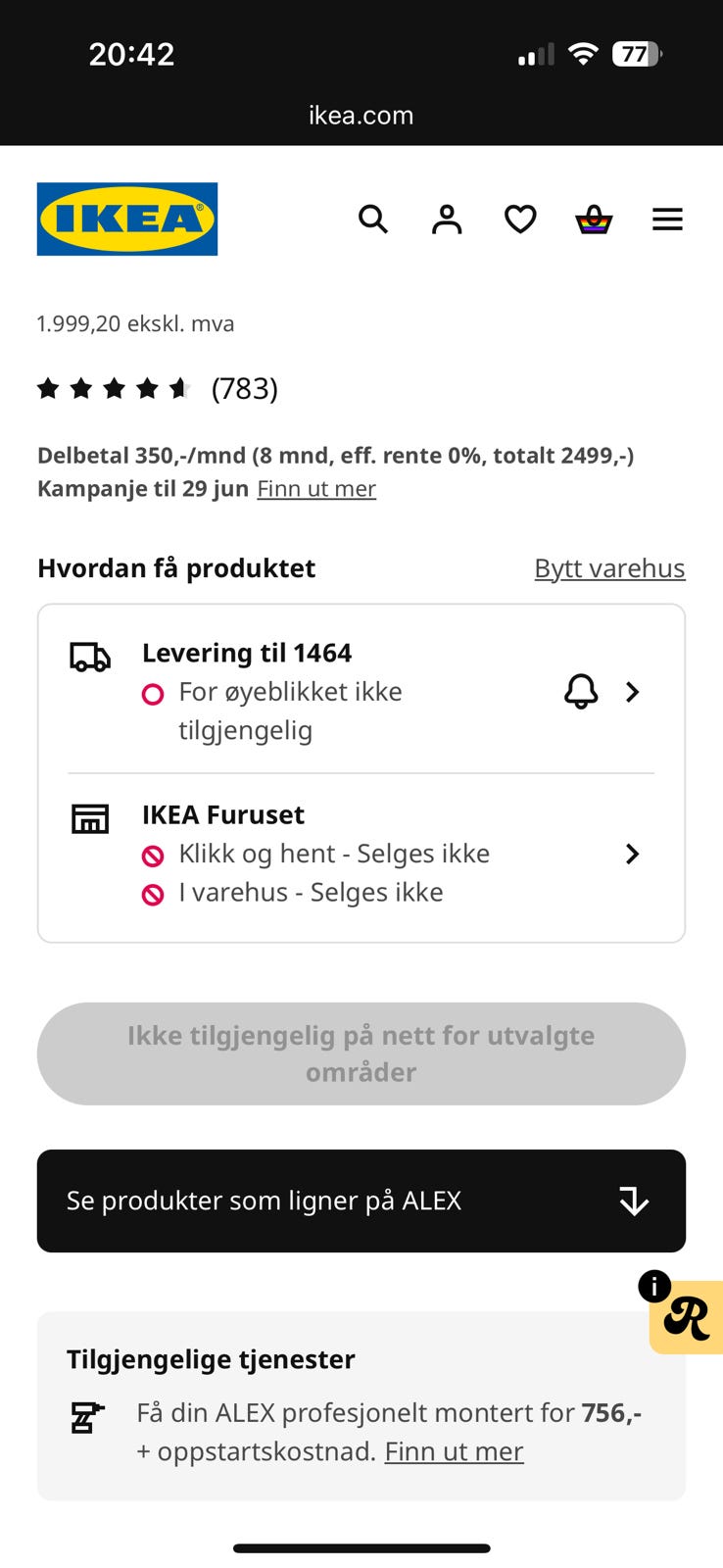Tap the ikea.com address bar
723x1568 pixels.
[x=361, y=116]
